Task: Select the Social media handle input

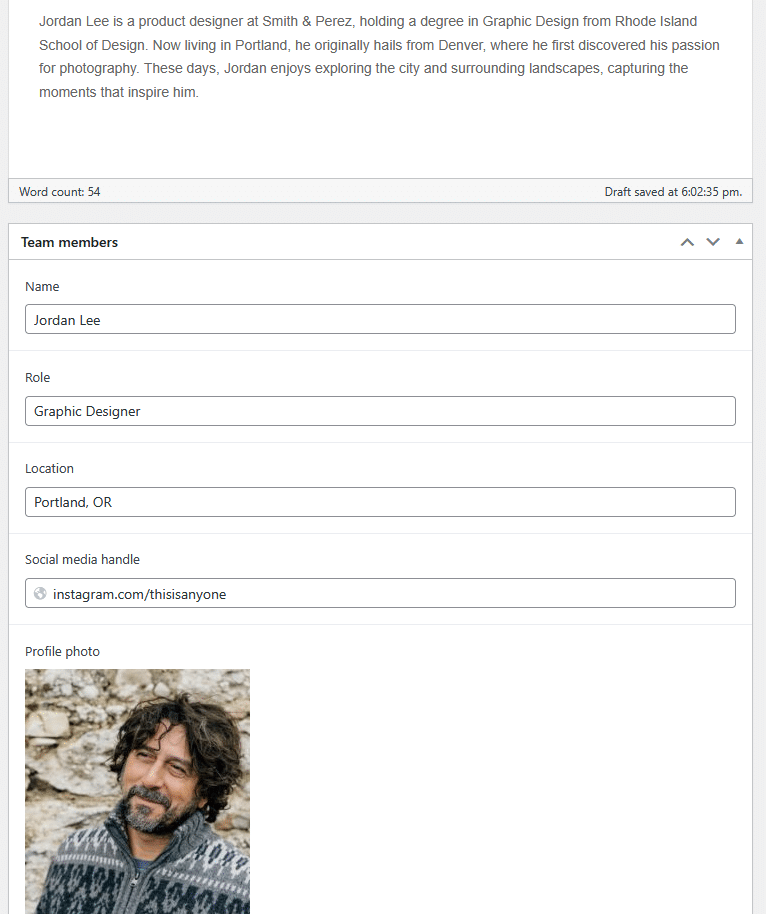Action: tap(380, 592)
